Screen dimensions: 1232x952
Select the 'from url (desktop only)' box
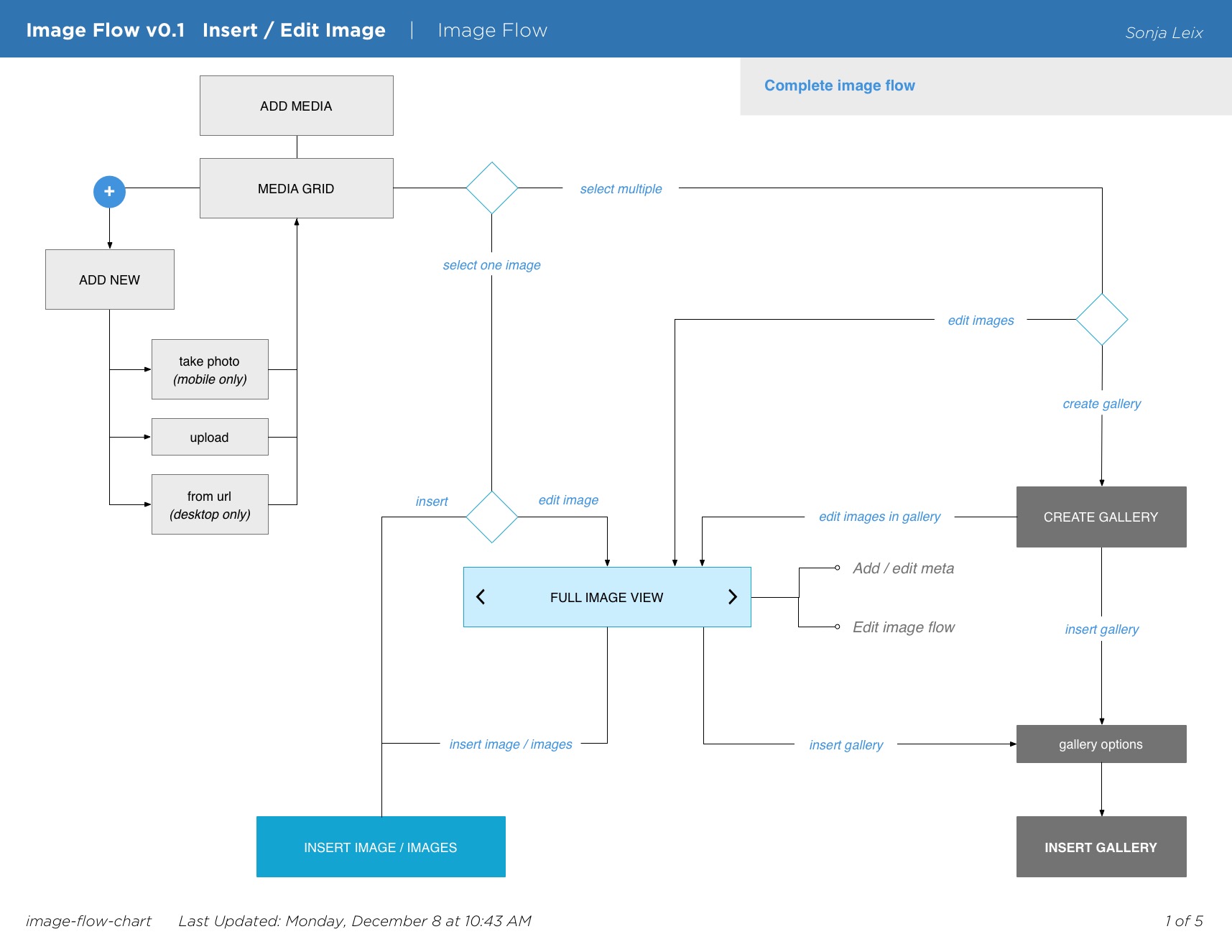coord(210,504)
